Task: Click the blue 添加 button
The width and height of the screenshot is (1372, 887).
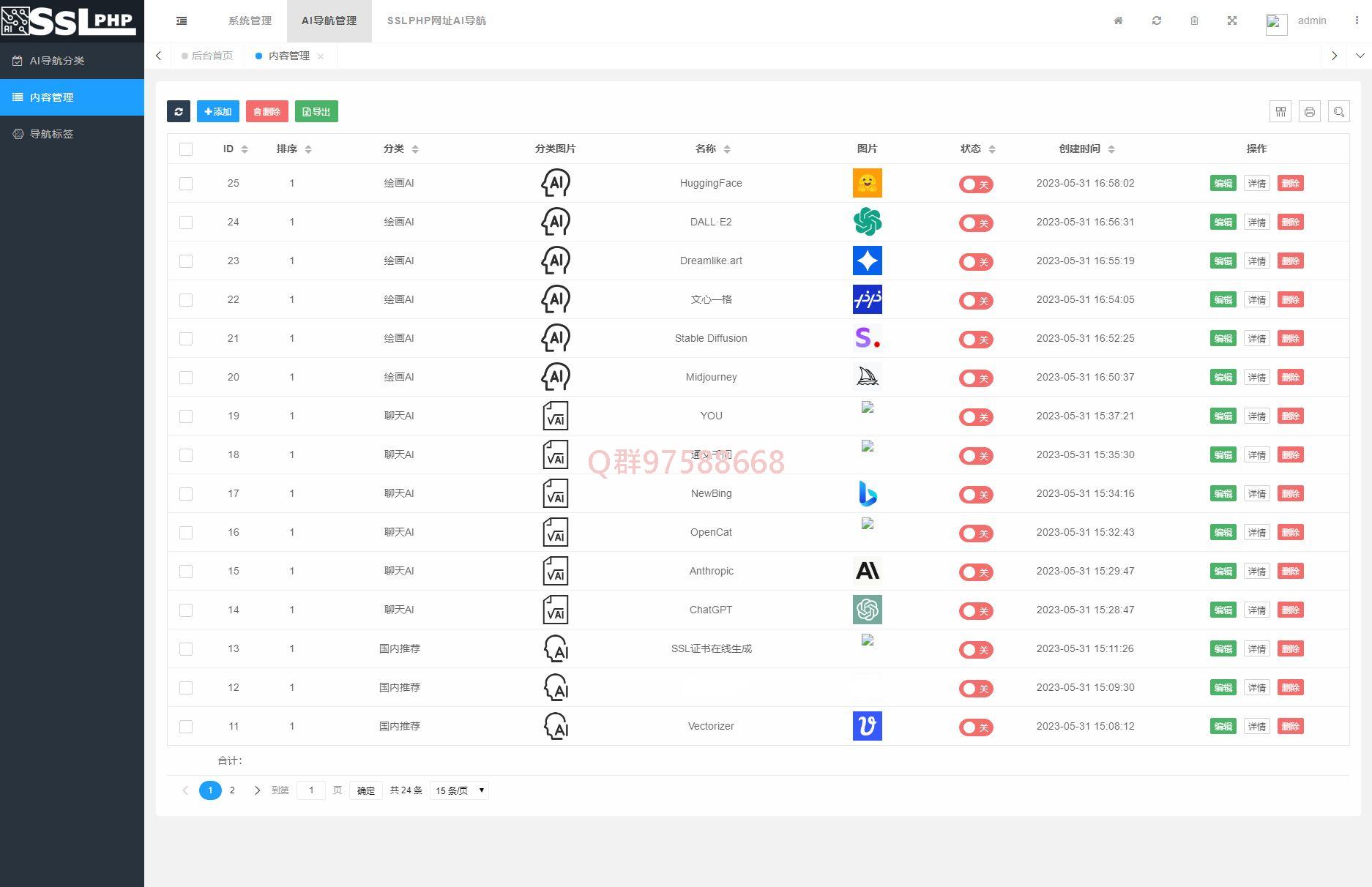Action: (218, 111)
